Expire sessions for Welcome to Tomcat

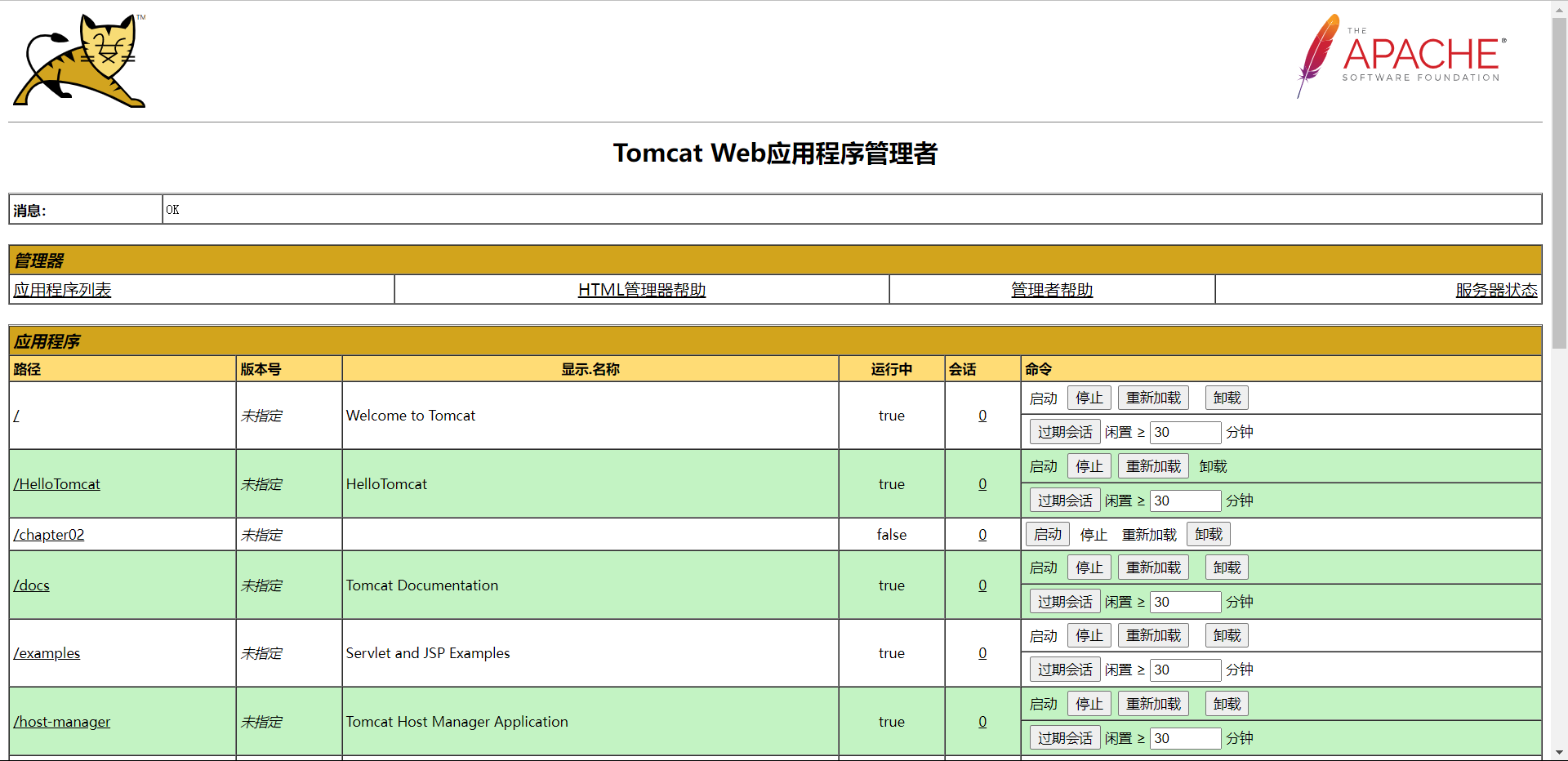1065,432
